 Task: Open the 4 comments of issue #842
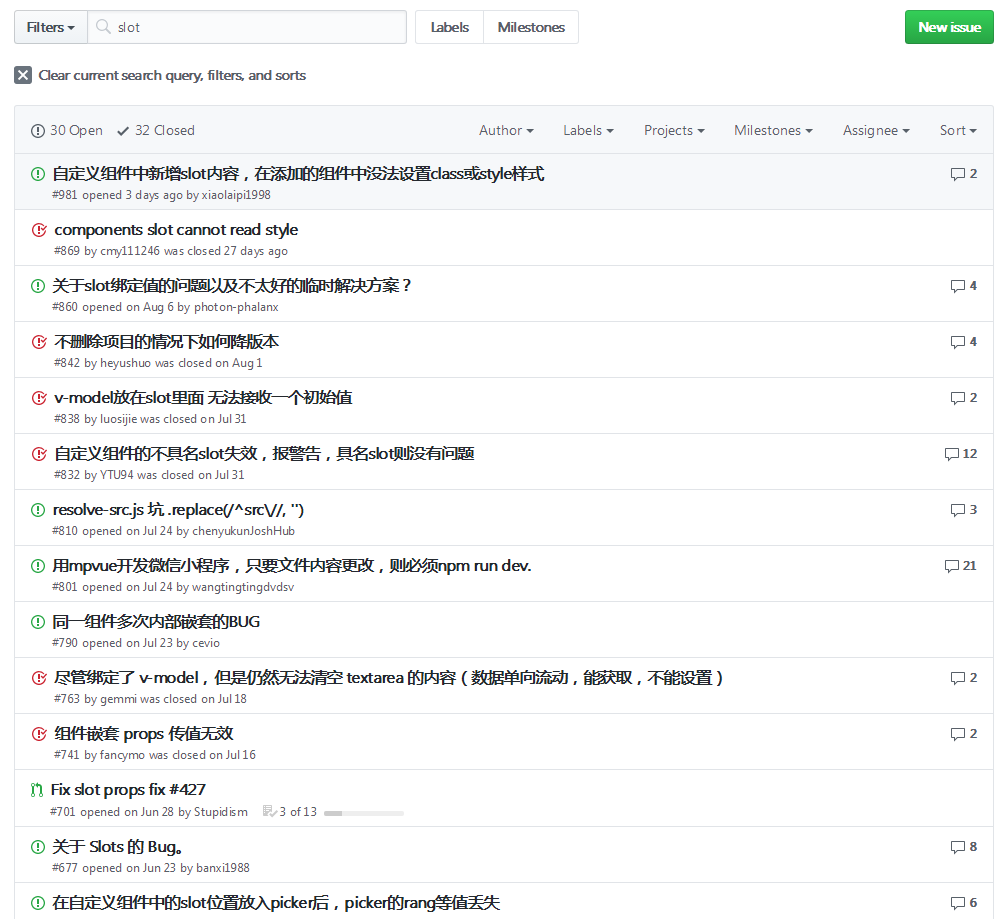tap(963, 342)
